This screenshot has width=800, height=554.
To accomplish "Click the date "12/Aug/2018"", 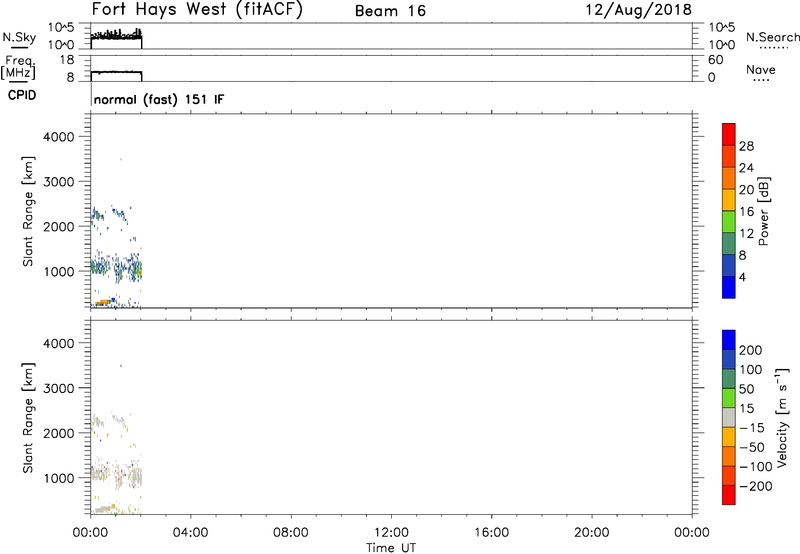I will click(638, 10).
